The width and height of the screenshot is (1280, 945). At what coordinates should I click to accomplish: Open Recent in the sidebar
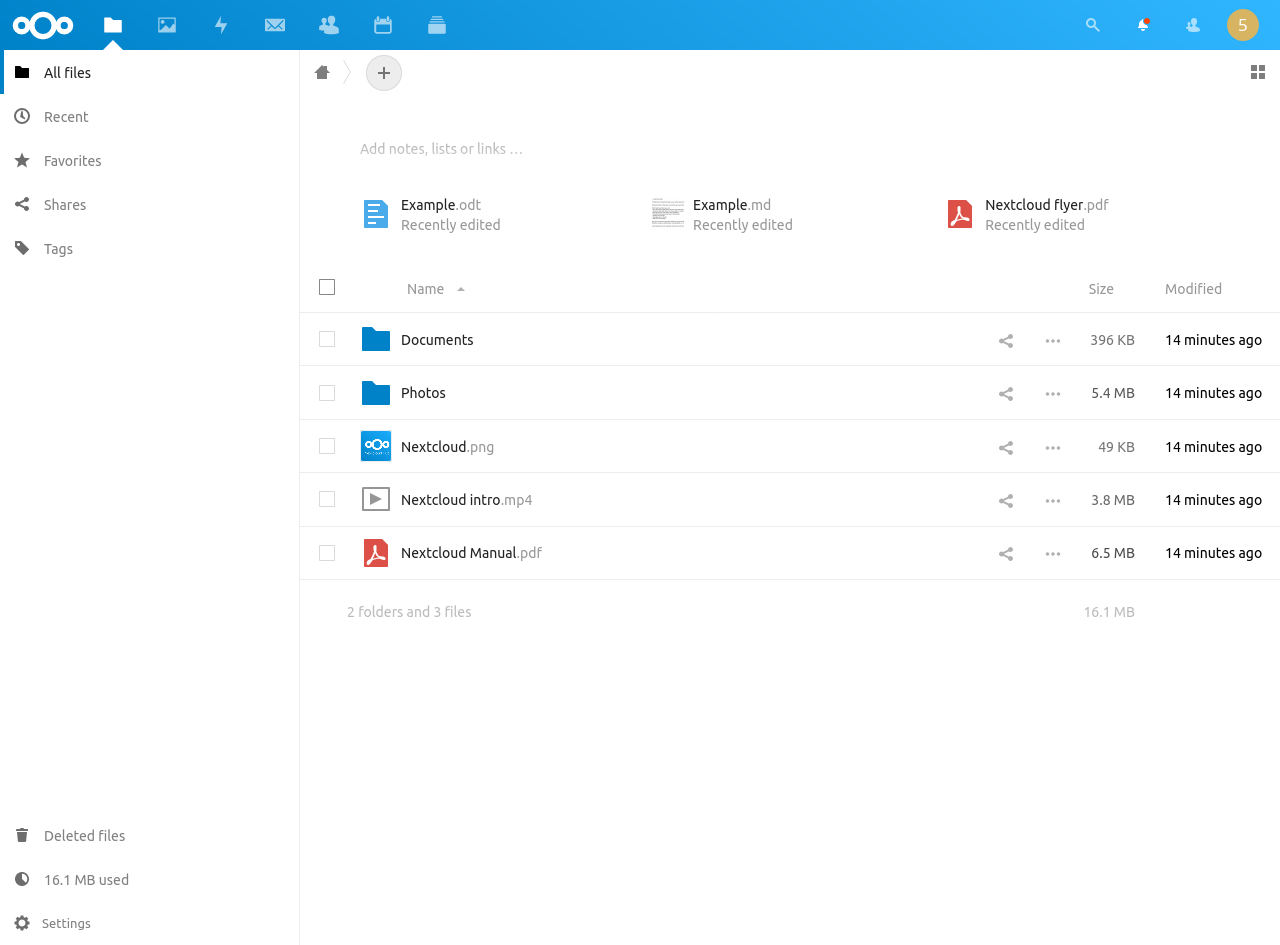point(150,117)
